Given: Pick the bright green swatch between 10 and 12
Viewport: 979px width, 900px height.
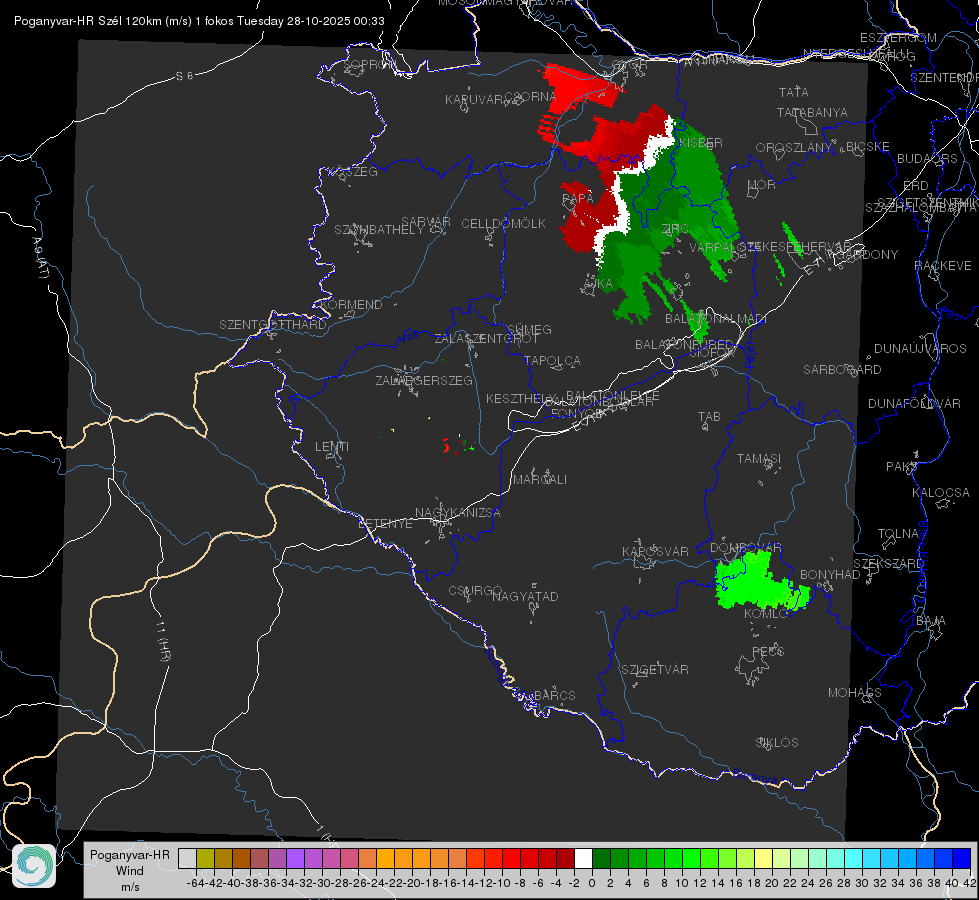Looking at the screenshot, I should 691,859.
